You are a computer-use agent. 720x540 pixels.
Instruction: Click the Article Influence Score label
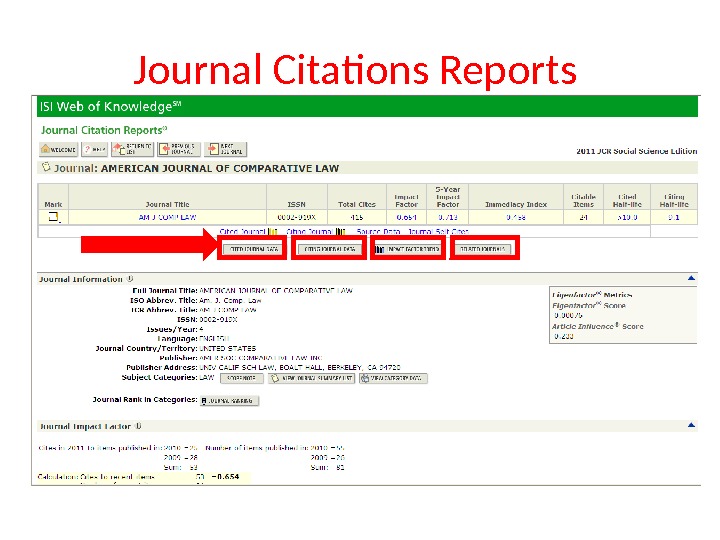click(x=597, y=326)
